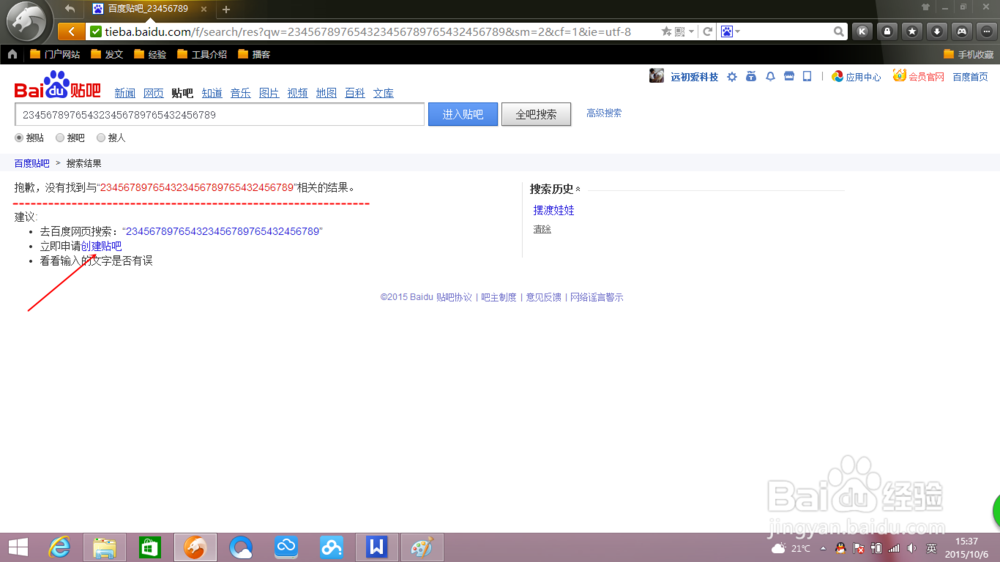Viewport: 1000px width, 562px height.
Task: Open downloads with the down-arrow toolbar icon
Action: click(x=937, y=31)
